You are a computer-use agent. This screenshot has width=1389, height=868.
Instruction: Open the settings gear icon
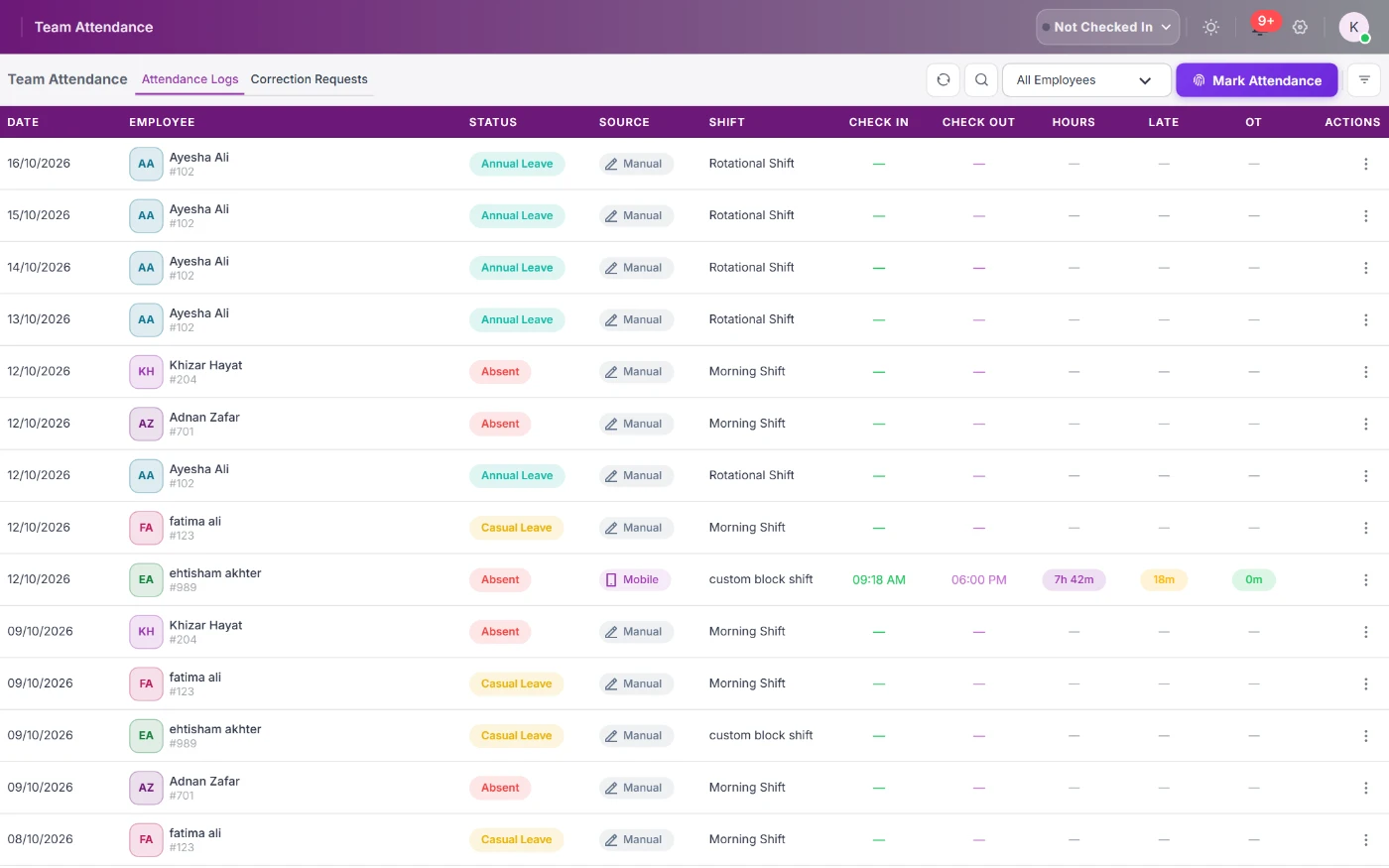[x=1300, y=28]
